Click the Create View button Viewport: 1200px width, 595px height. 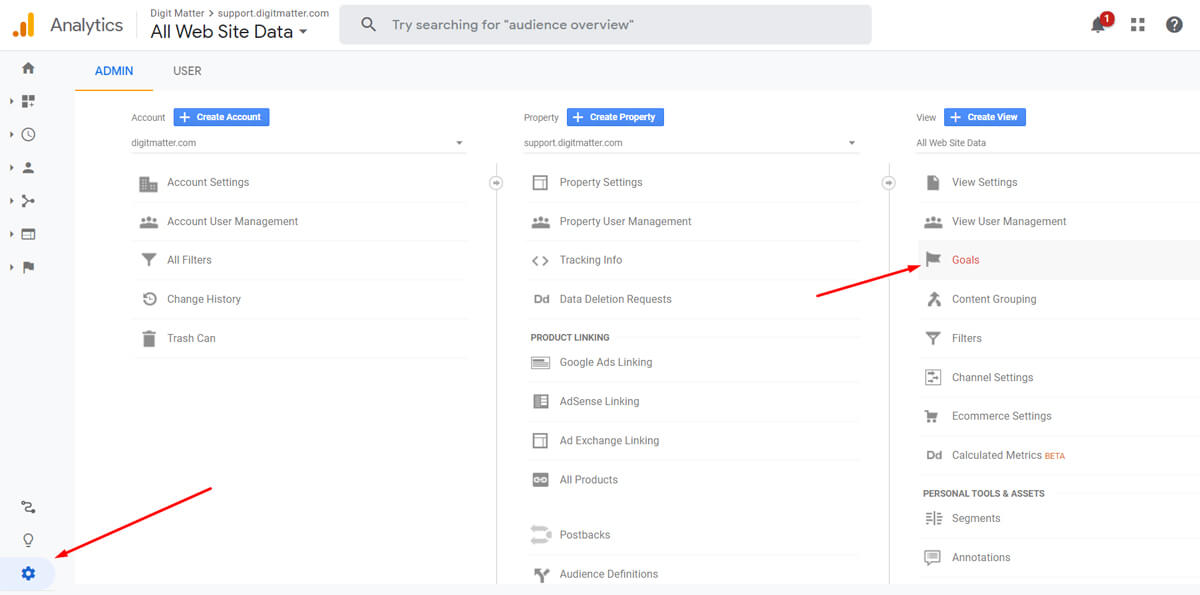click(985, 117)
